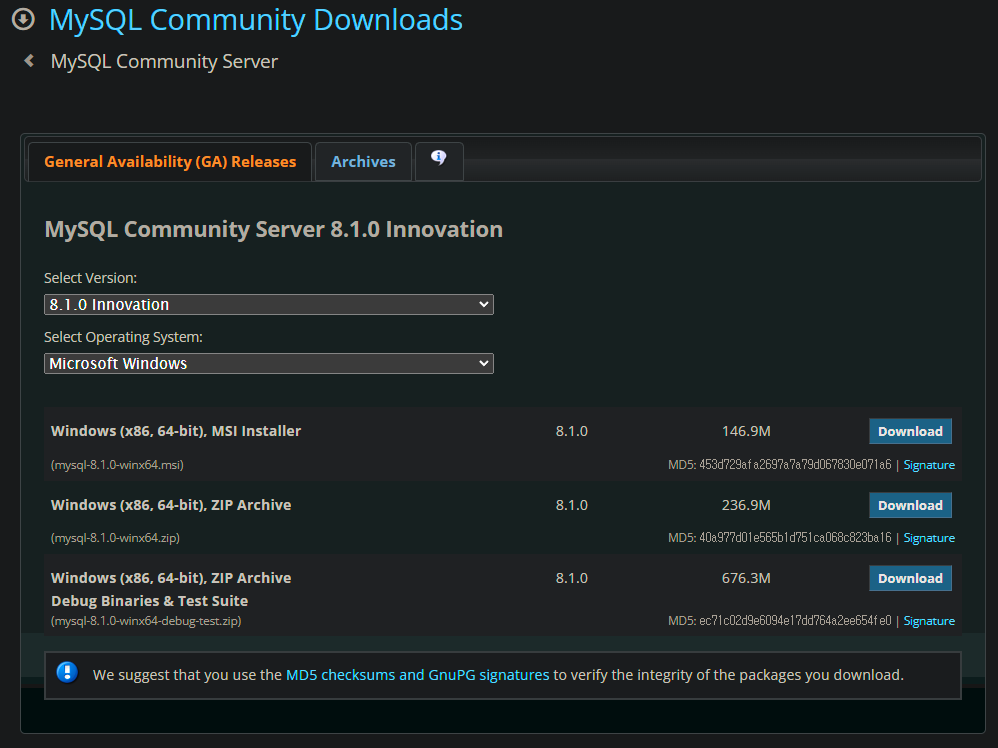Screen dimensions: 998x748
Task: Open Signature link for mysql-8.1.0-winx64.zip
Action: [x=929, y=538]
